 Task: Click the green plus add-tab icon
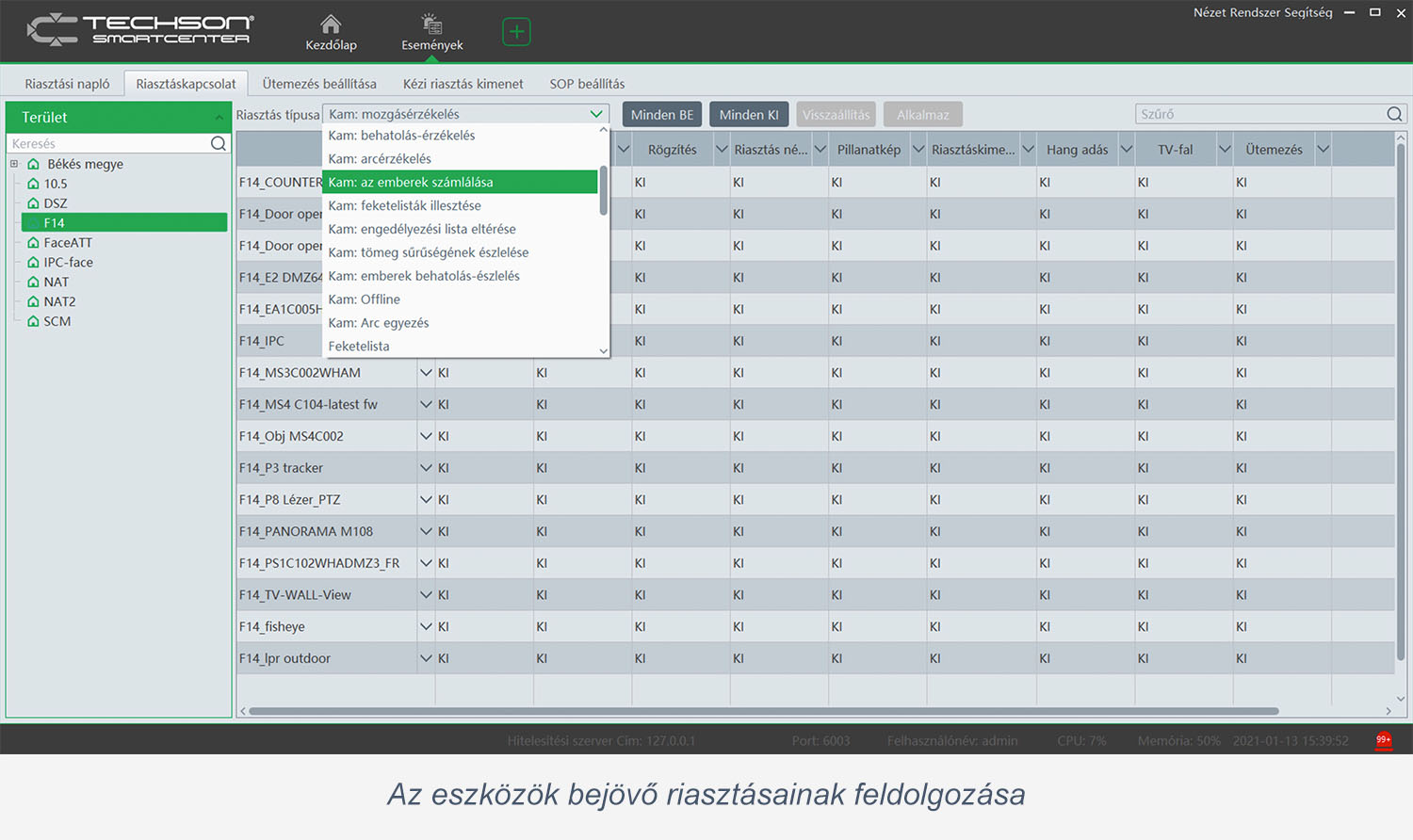pyautogui.click(x=516, y=32)
